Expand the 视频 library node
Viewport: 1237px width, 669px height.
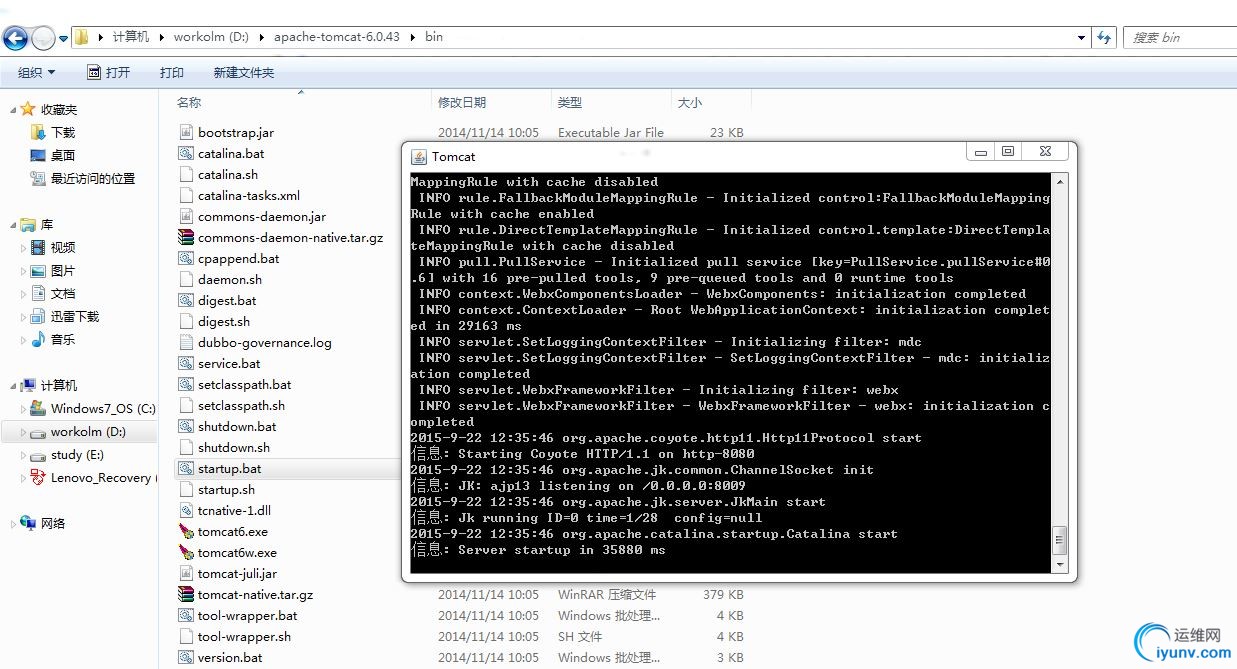pyautogui.click(x=24, y=248)
